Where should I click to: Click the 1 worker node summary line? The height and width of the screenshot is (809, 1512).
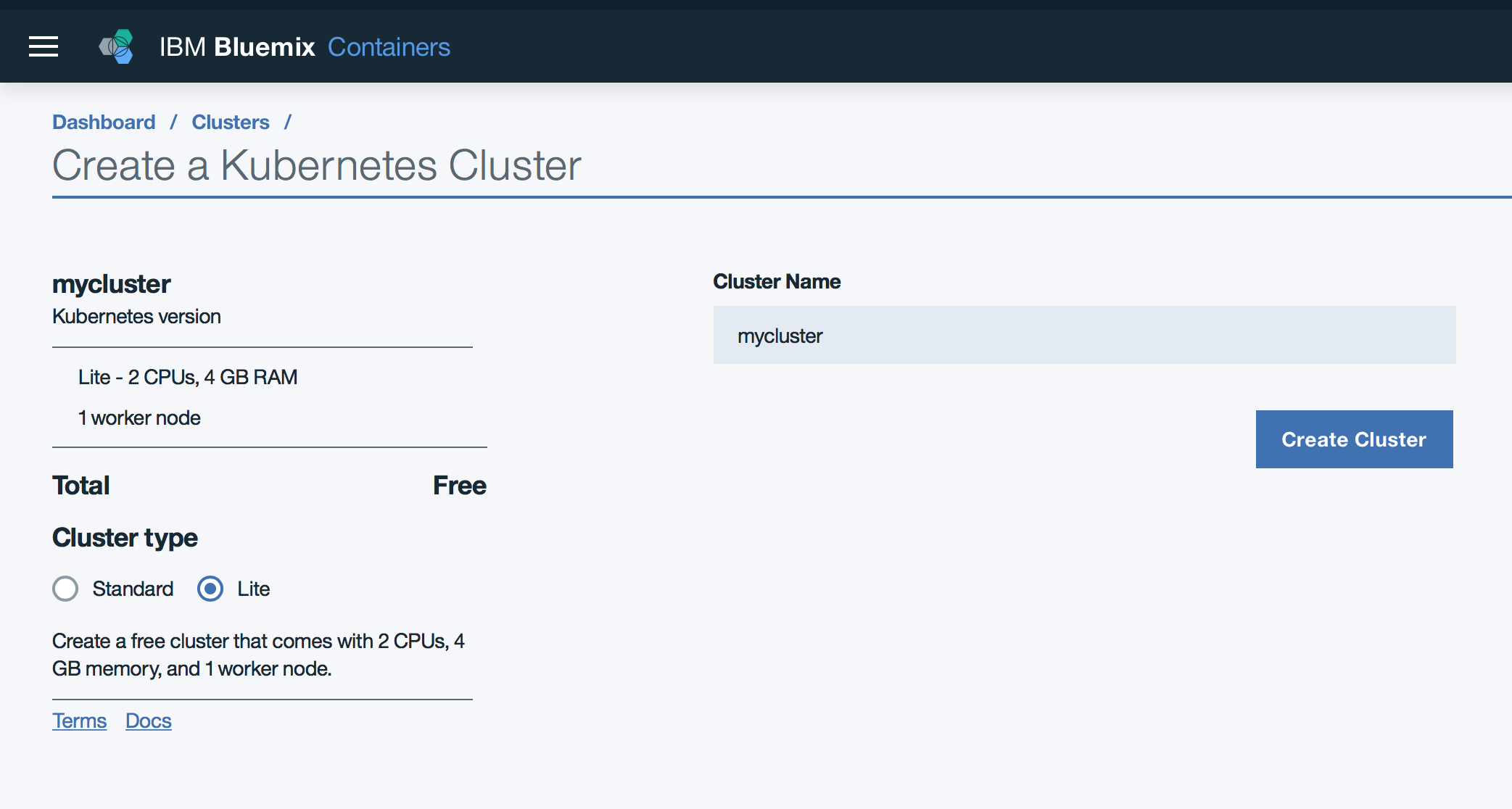point(139,418)
